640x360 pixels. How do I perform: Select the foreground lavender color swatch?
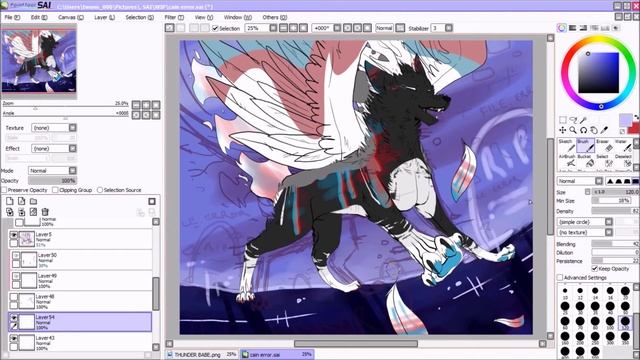click(x=626, y=120)
